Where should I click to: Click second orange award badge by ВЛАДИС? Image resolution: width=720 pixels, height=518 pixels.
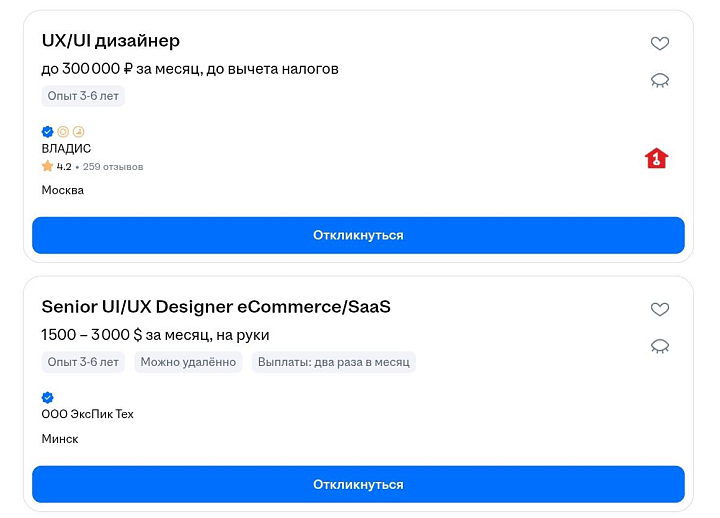(79, 131)
